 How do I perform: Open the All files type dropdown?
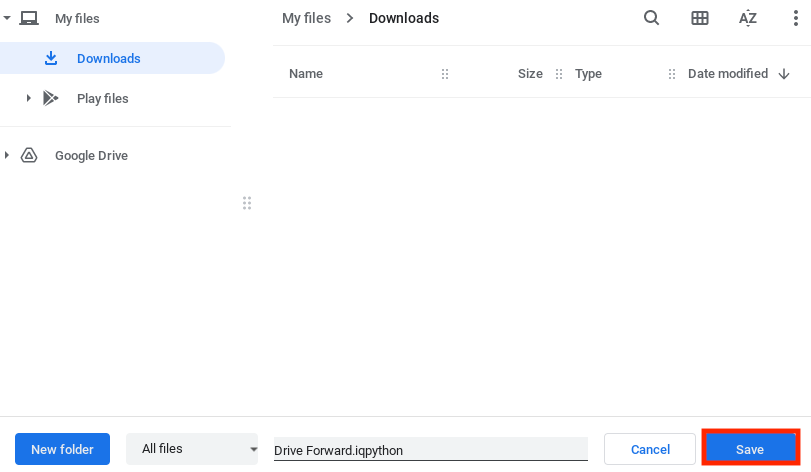pos(192,449)
